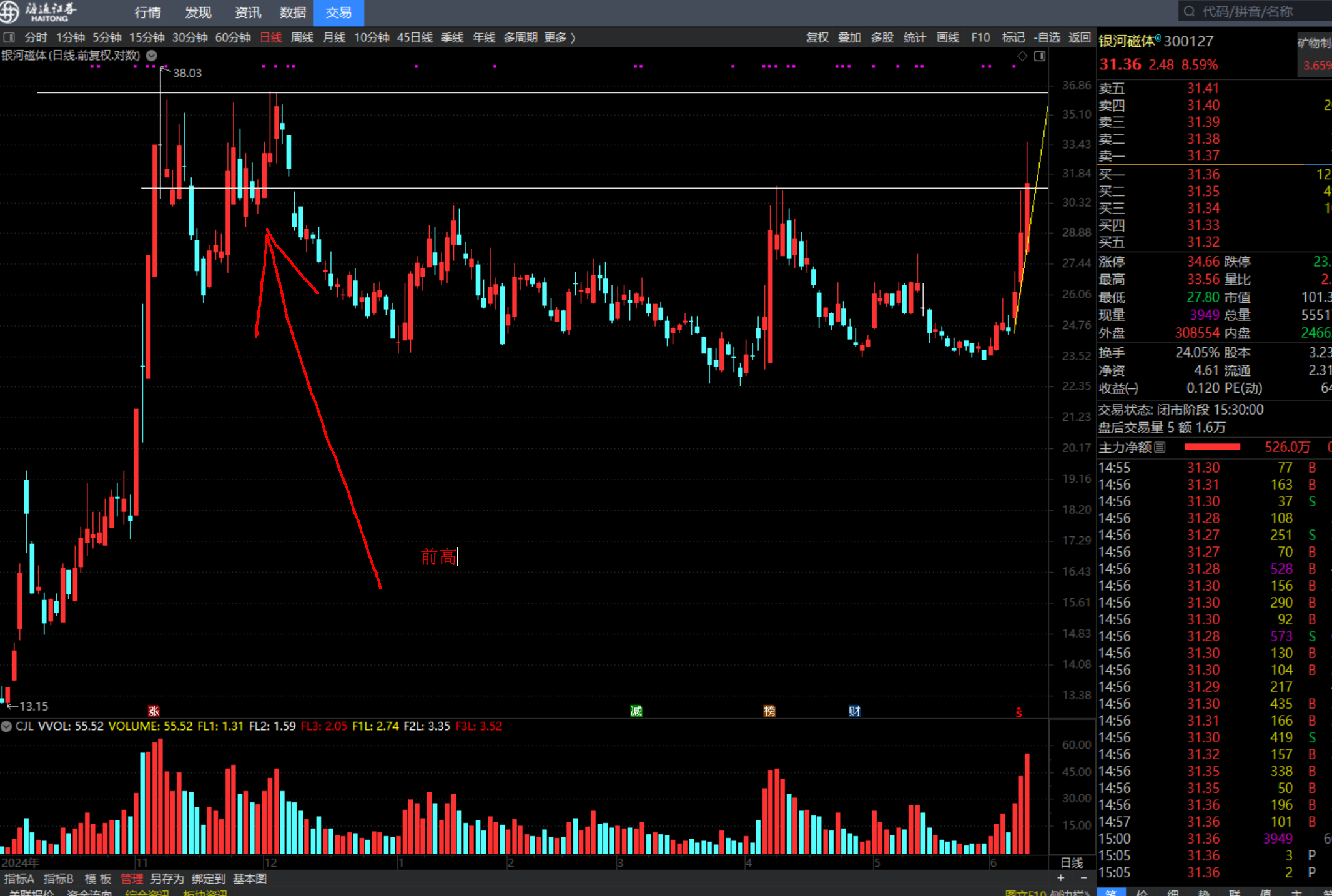Screen dimensions: 1332x896
Task: Switch to 月线 period
Action: pyautogui.click(x=334, y=37)
